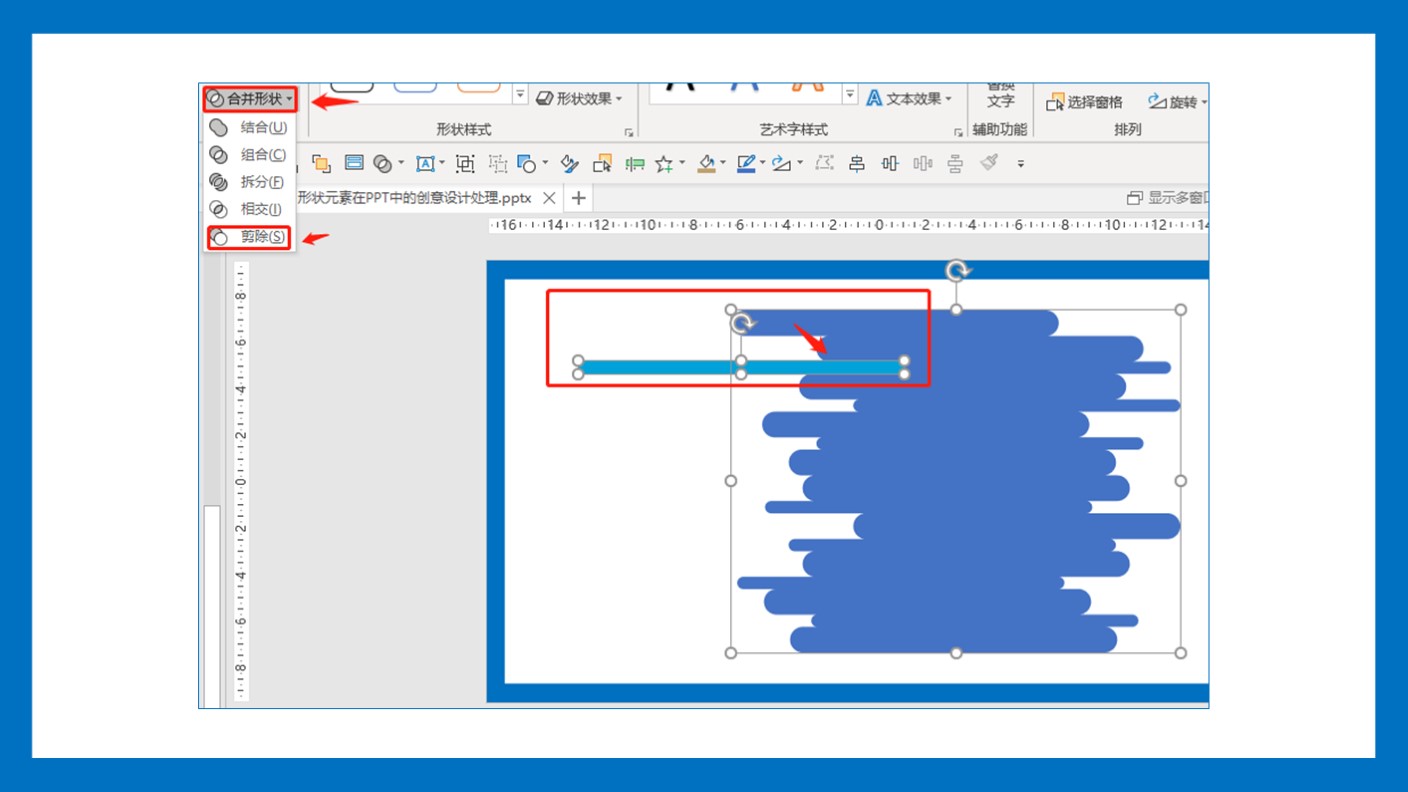1408x792 pixels.
Task: Open the customize quick access toolbar arrow
Action: [1021, 164]
